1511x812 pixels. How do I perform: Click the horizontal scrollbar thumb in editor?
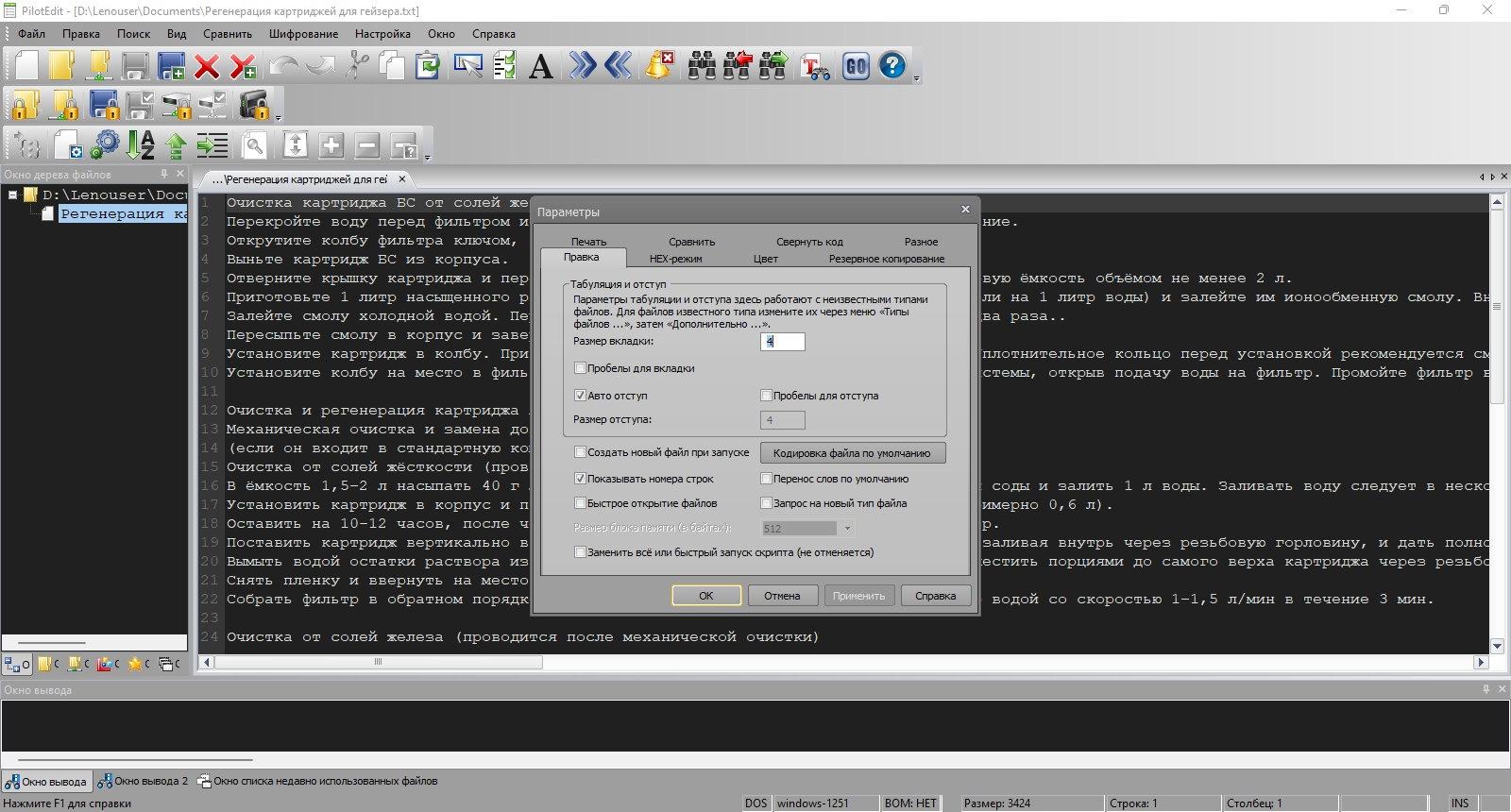(x=379, y=663)
